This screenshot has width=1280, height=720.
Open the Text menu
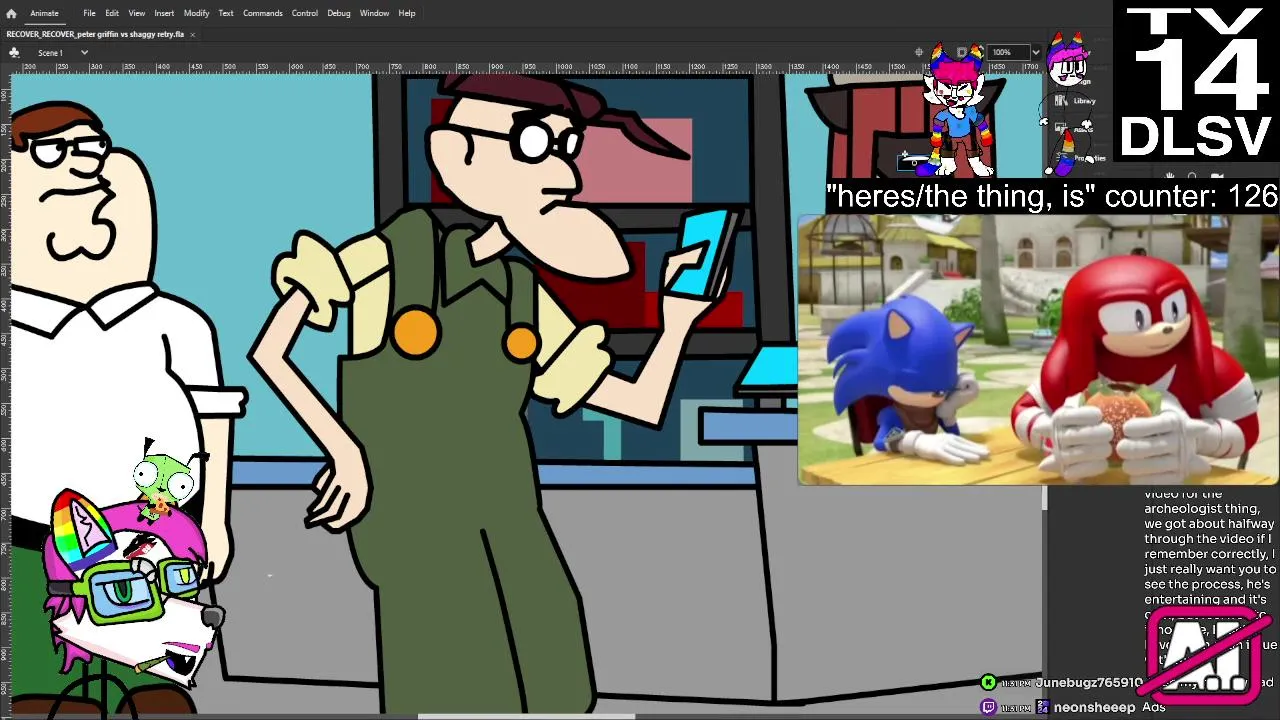point(226,13)
